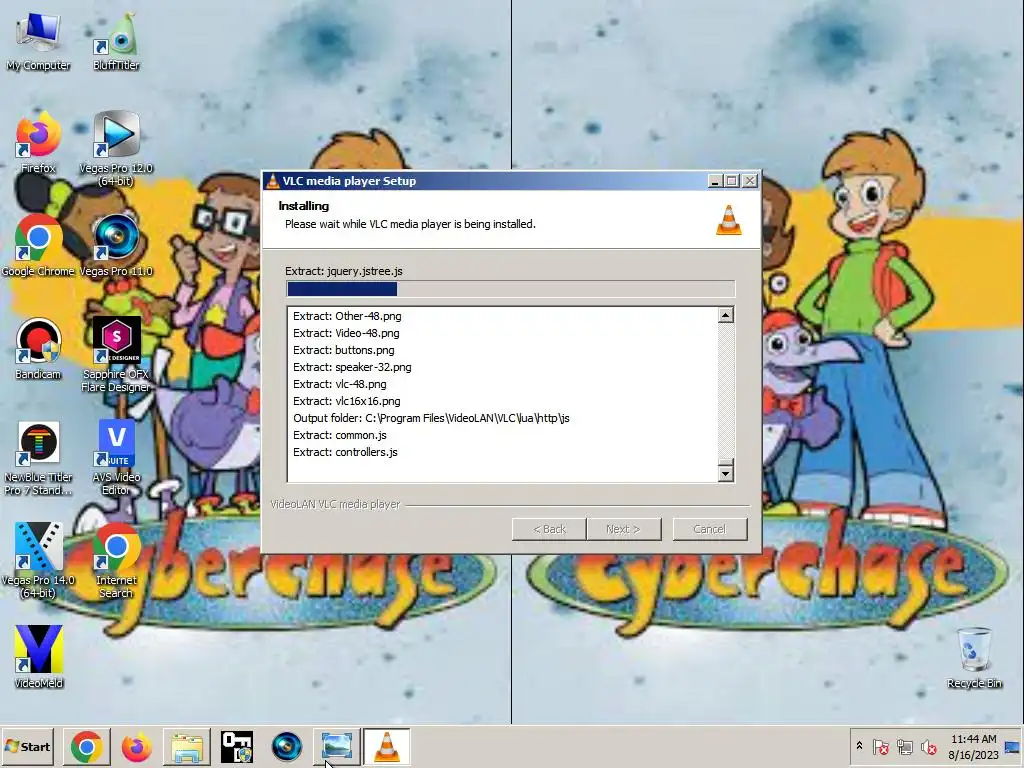Viewport: 1024px width, 768px height.
Task: Select log line 'Extract: Video-48.png'
Action: click(346, 333)
